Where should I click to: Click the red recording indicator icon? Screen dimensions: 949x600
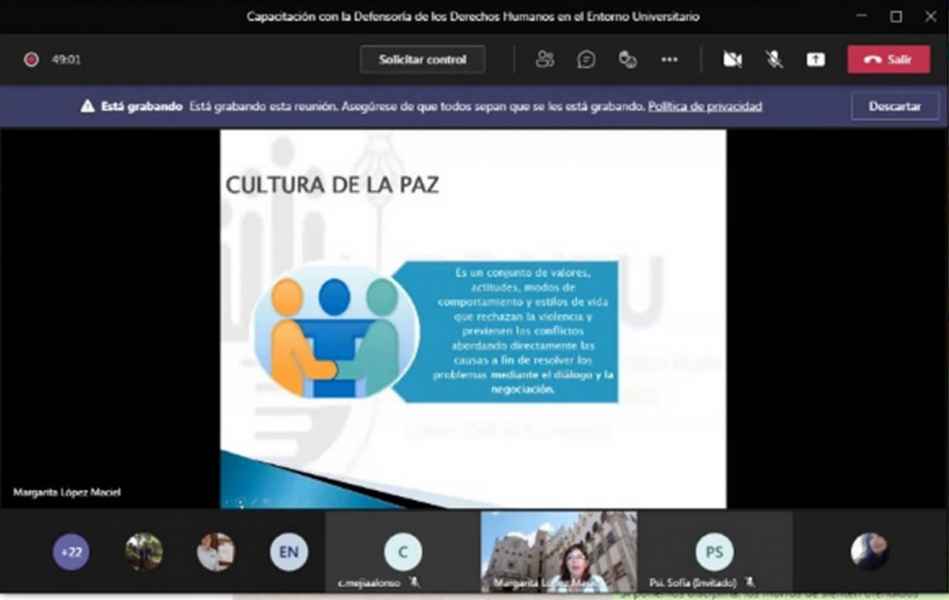coord(31,60)
